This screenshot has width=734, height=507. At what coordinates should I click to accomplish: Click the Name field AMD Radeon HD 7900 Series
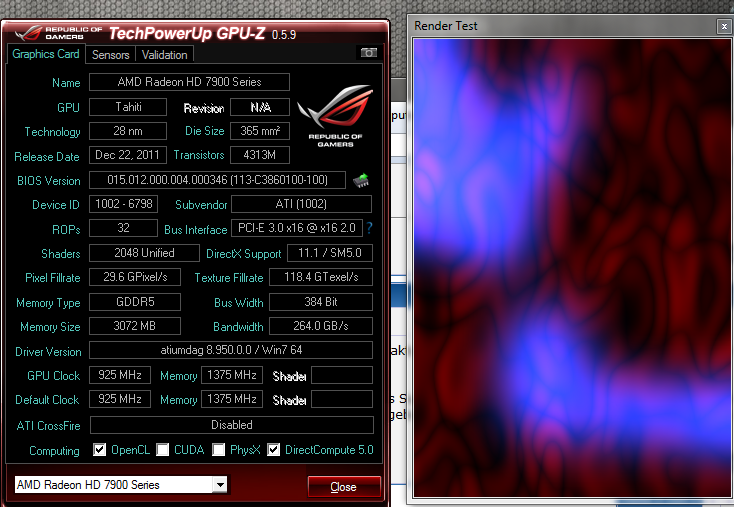pyautogui.click(x=189, y=82)
